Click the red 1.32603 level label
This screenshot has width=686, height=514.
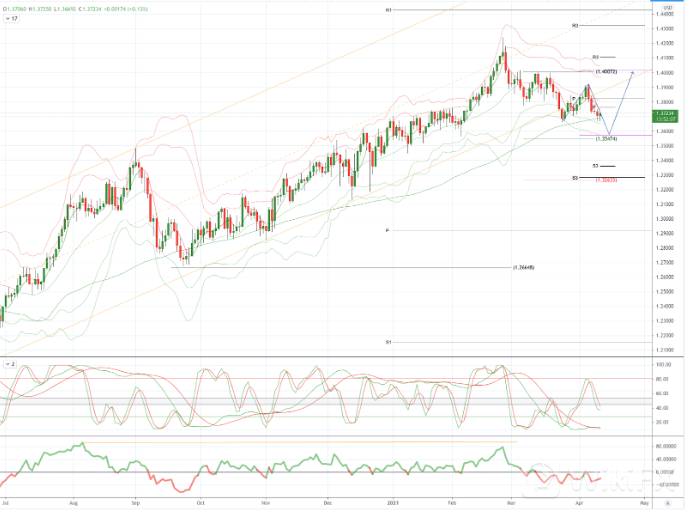[x=605, y=179]
